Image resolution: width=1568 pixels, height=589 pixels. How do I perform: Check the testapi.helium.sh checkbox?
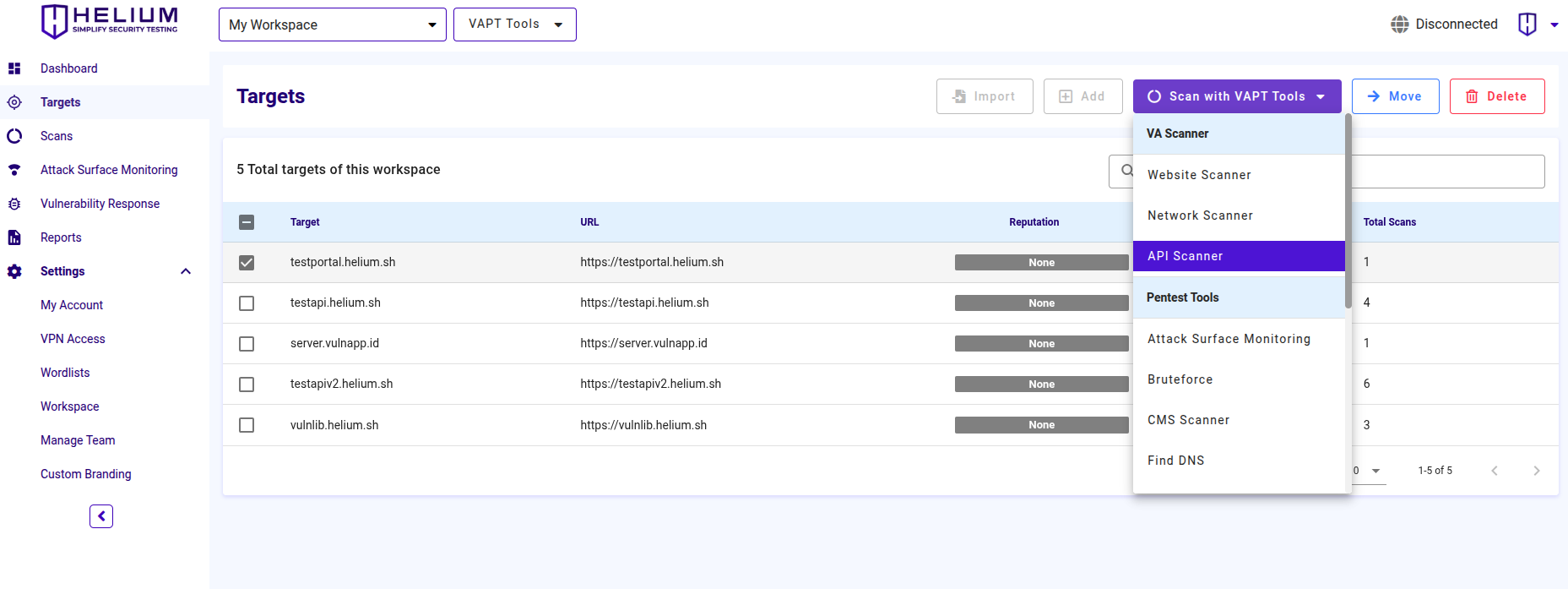247,303
